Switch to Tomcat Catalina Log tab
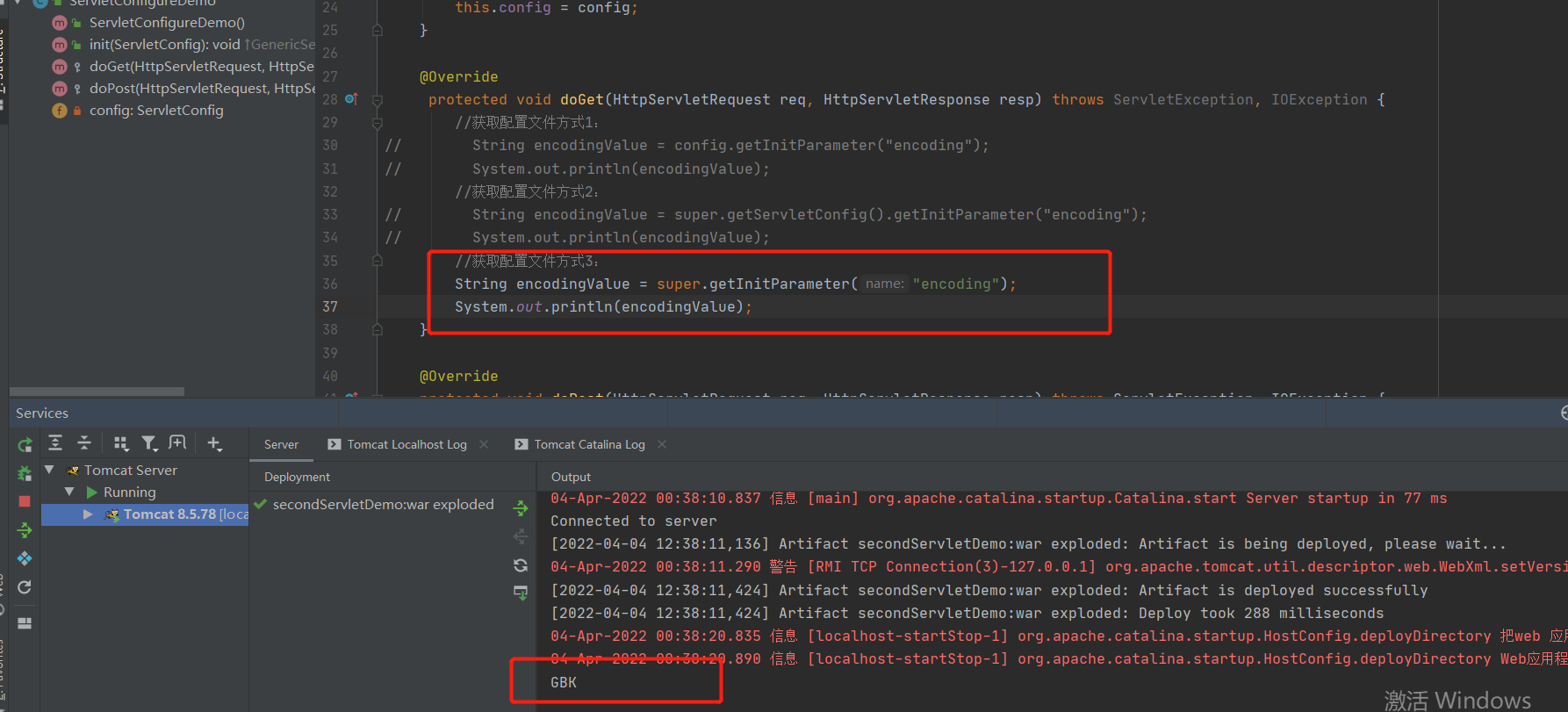This screenshot has width=1568, height=712. coord(589,444)
